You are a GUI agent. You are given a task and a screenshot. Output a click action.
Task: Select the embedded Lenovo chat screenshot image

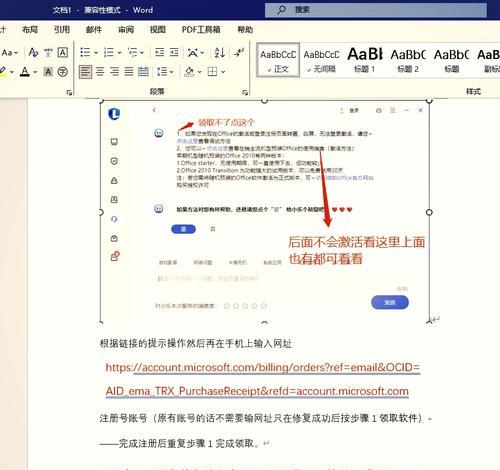click(265, 211)
